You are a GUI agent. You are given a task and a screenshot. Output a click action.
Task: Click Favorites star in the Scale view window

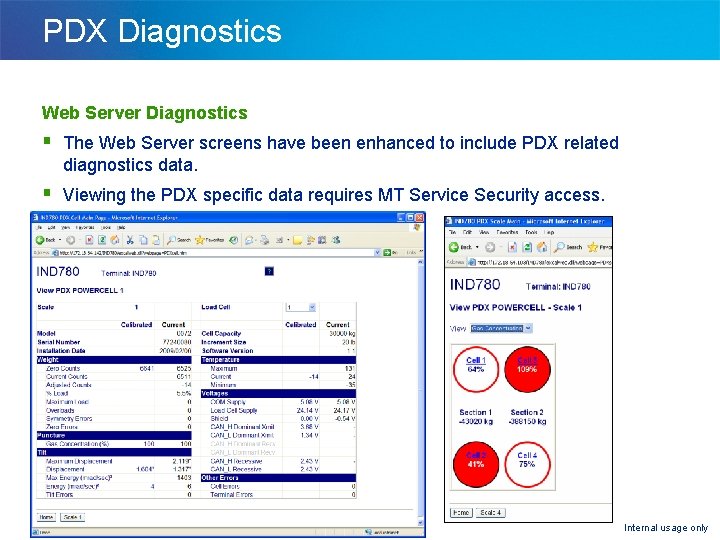[593, 247]
